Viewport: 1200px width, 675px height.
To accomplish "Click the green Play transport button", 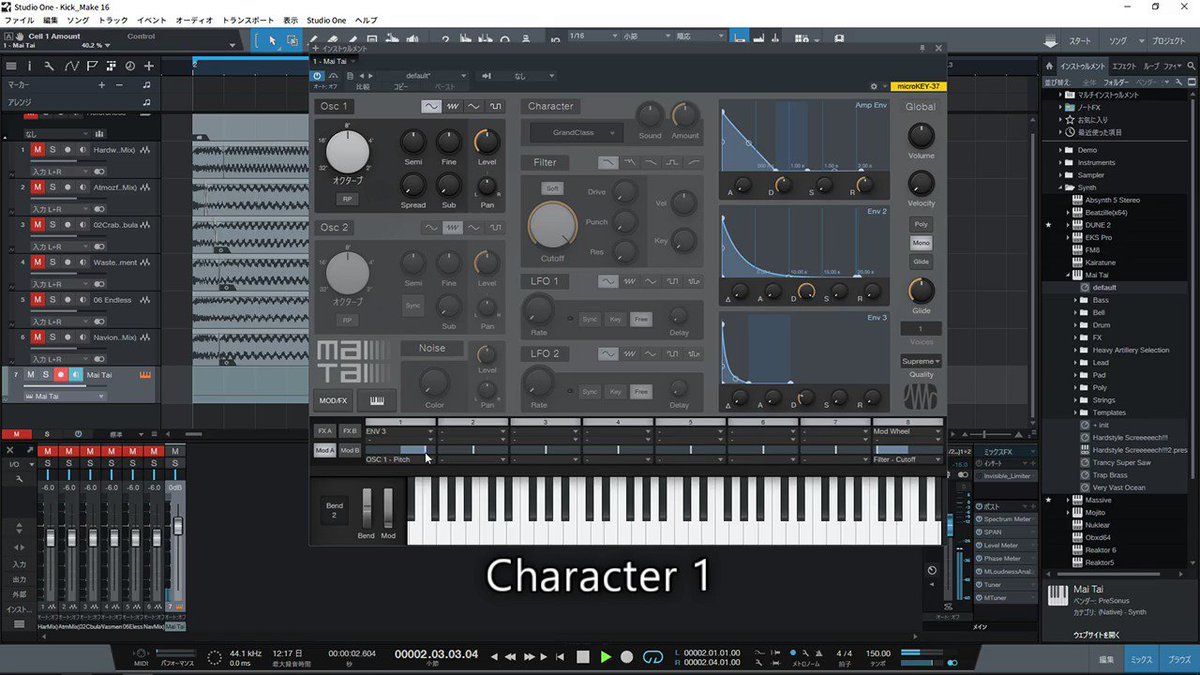I will point(605,657).
